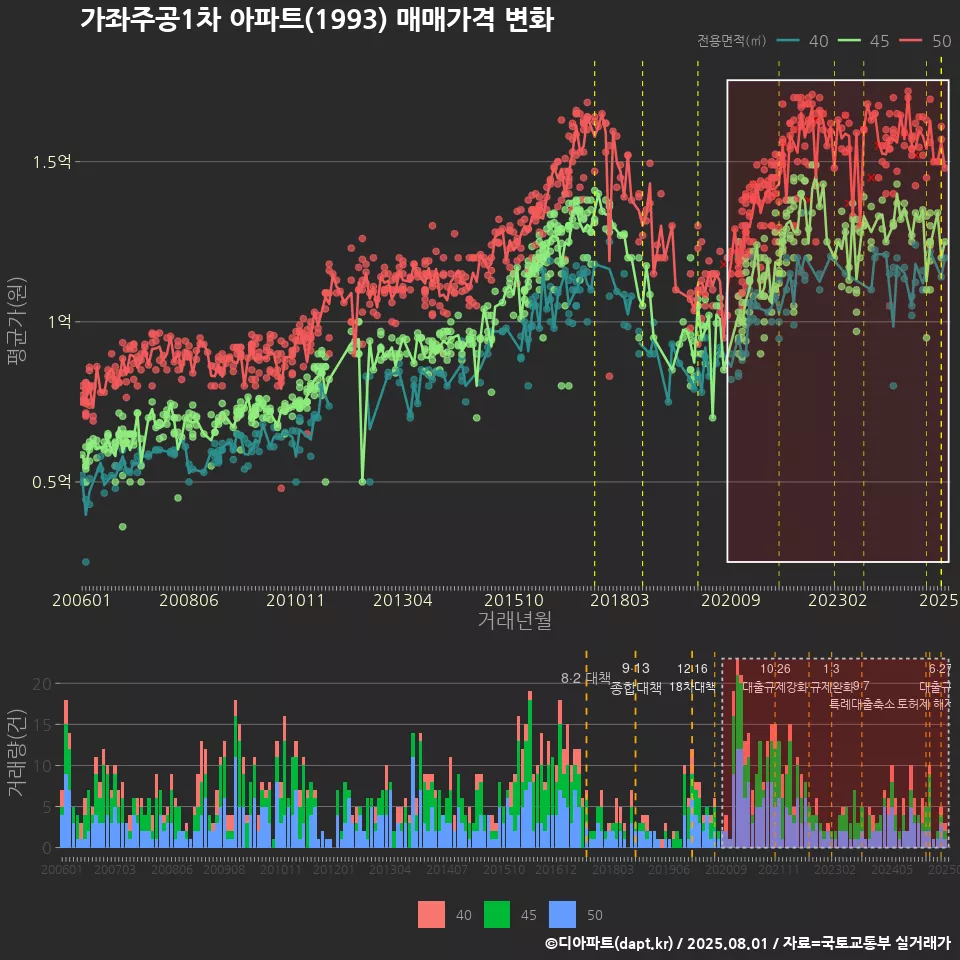Click the chart title 가좌주공1차 아파트(1993) 매매가격 변화
Image resolution: width=960 pixels, height=960 pixels.
(x=317, y=20)
